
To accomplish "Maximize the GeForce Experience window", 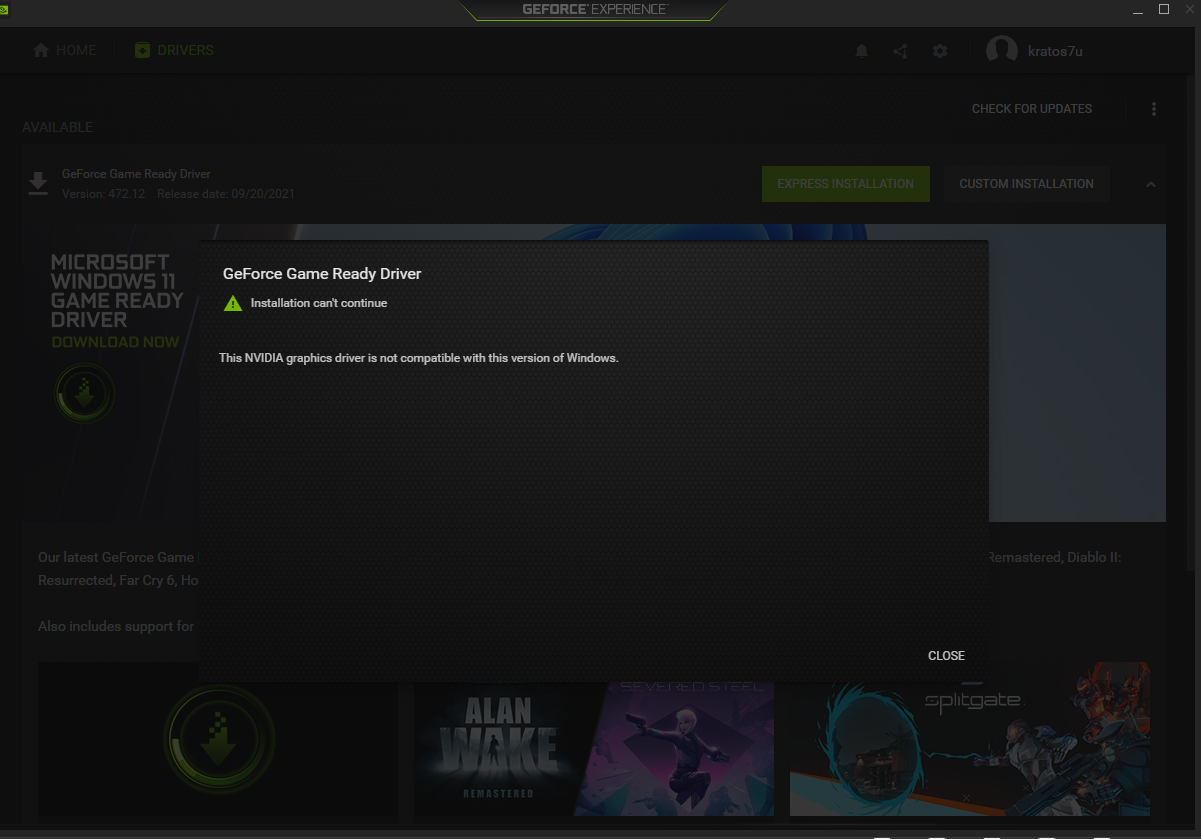I will tap(1164, 9).
